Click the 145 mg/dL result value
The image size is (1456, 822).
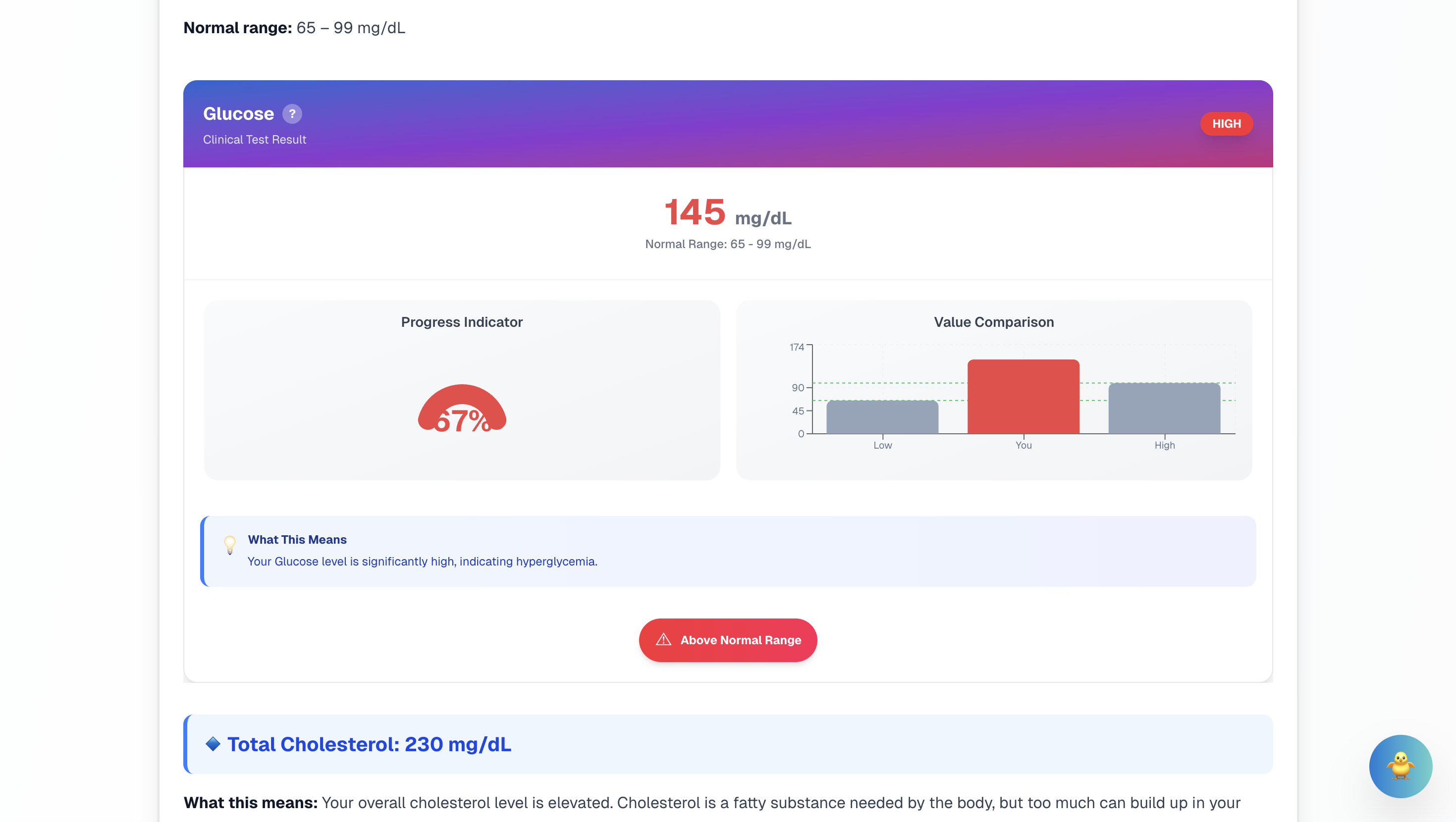click(727, 213)
